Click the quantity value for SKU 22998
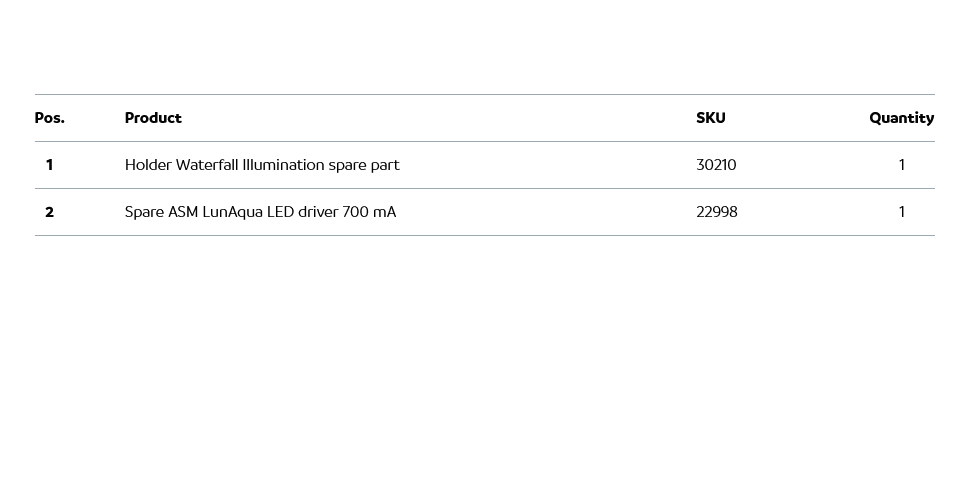Screen dimensions: 978x488 [x=901, y=212]
